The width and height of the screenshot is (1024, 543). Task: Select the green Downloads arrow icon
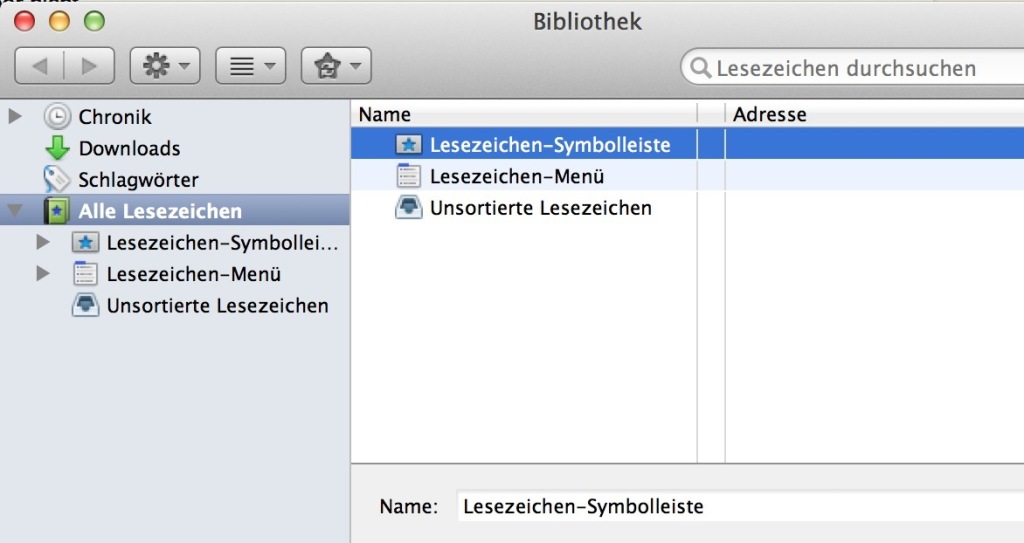57,148
